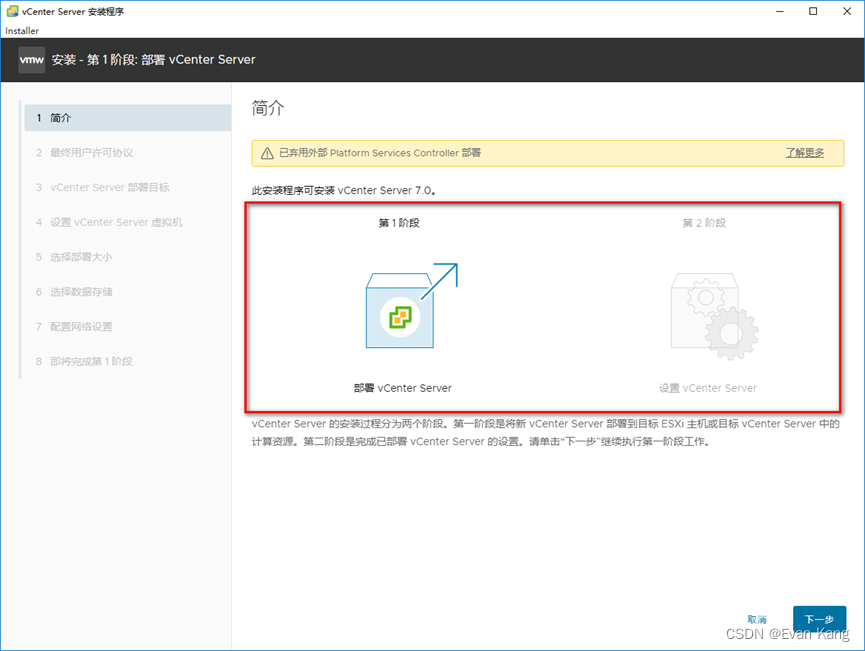The image size is (865, 651).
Task: Click the 取消 cancel link
Action: (757, 619)
